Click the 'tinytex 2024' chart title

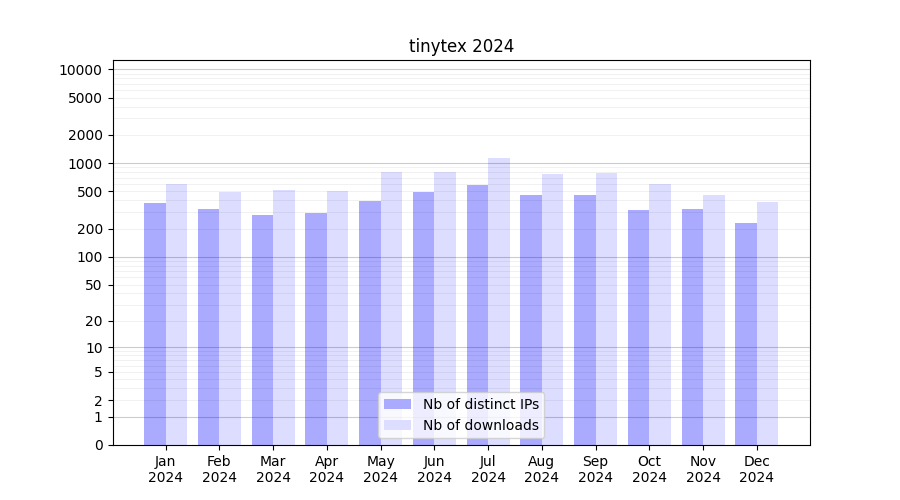tap(461, 46)
